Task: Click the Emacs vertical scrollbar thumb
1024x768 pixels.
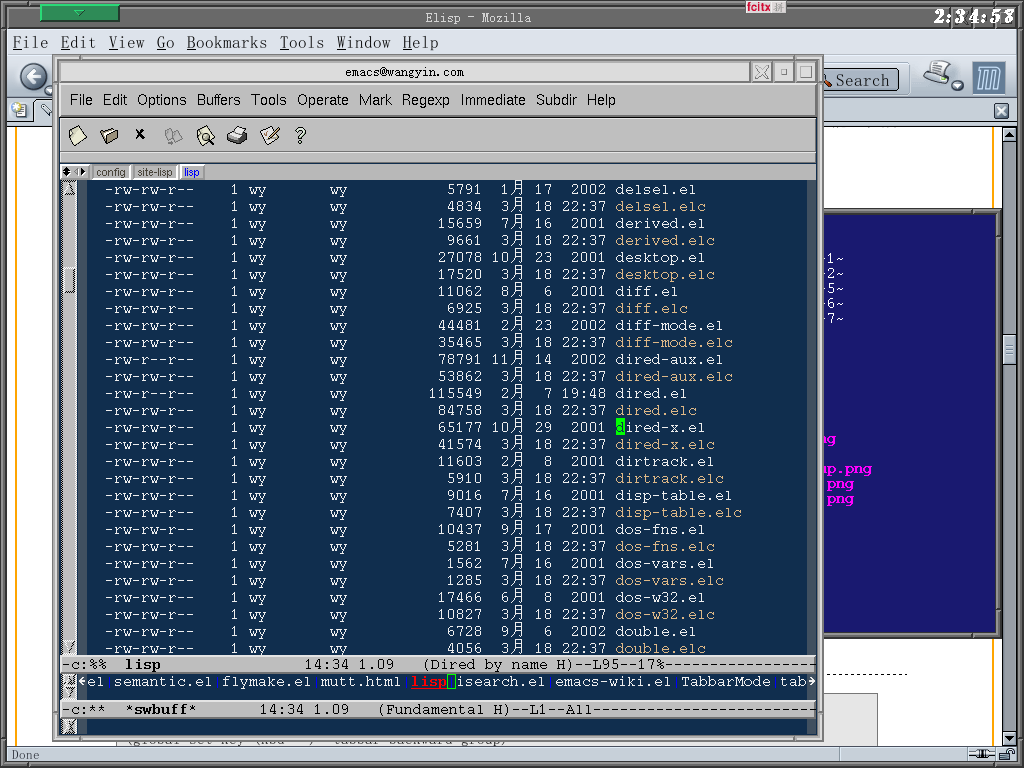Action: 69,281
